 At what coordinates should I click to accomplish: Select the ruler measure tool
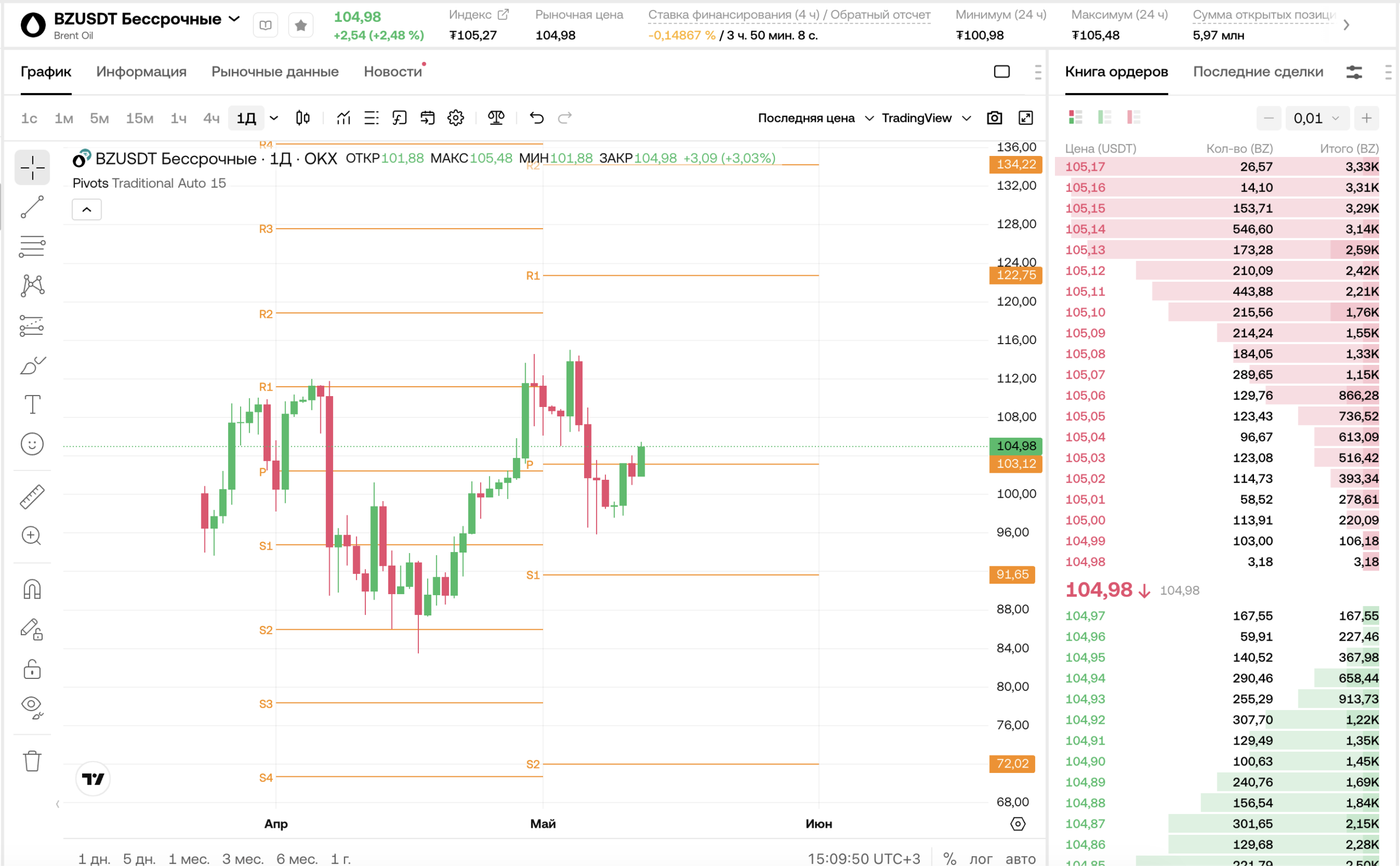tap(32, 497)
